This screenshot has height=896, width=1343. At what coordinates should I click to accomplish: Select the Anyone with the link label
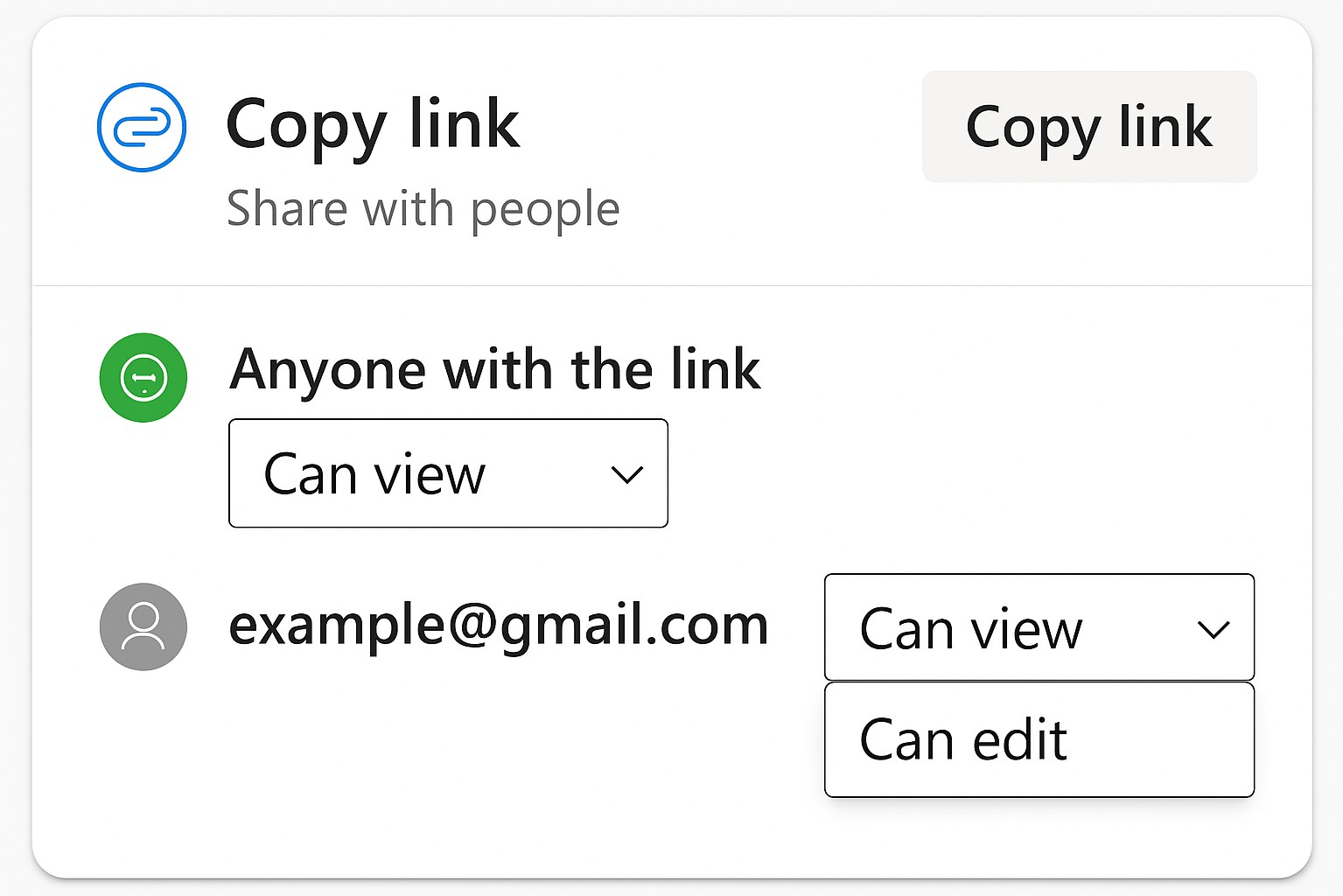[x=494, y=369]
